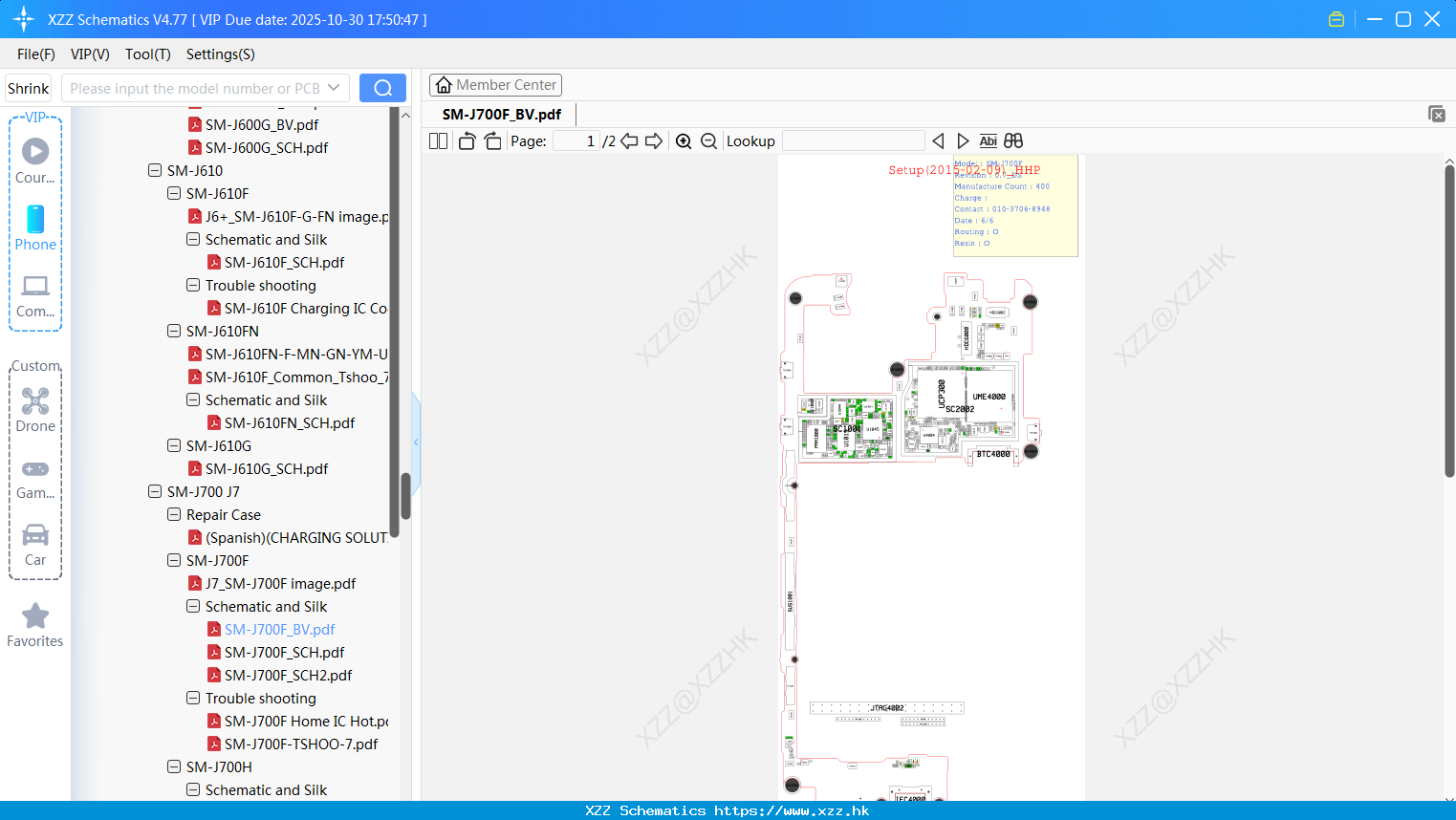
Task: Zoom out of the PDF
Action: pos(708,140)
